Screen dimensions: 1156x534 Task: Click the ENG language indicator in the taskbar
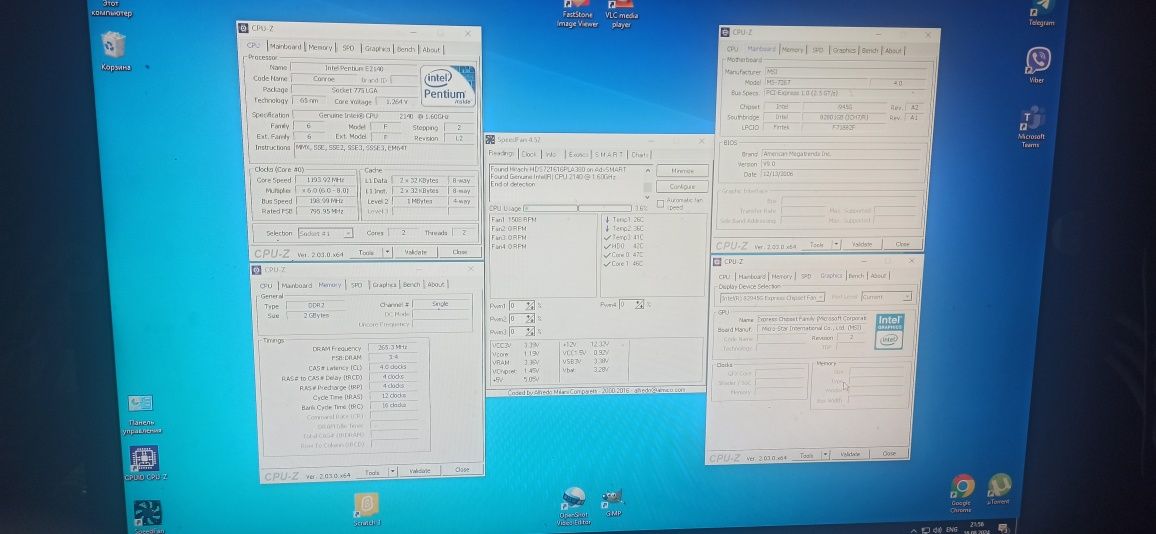pos(951,530)
